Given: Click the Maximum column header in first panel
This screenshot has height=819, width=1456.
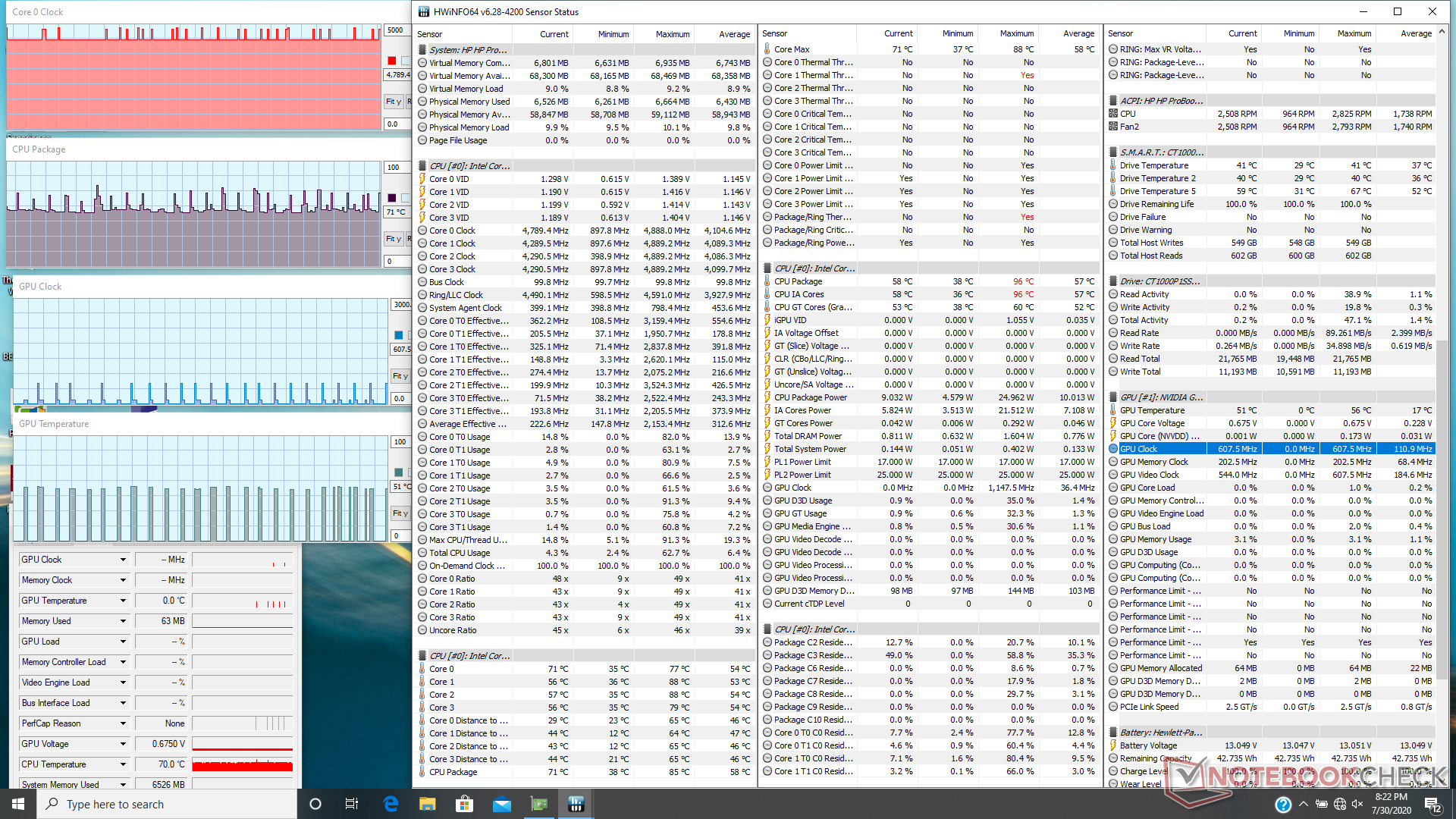Looking at the screenshot, I should [x=672, y=34].
